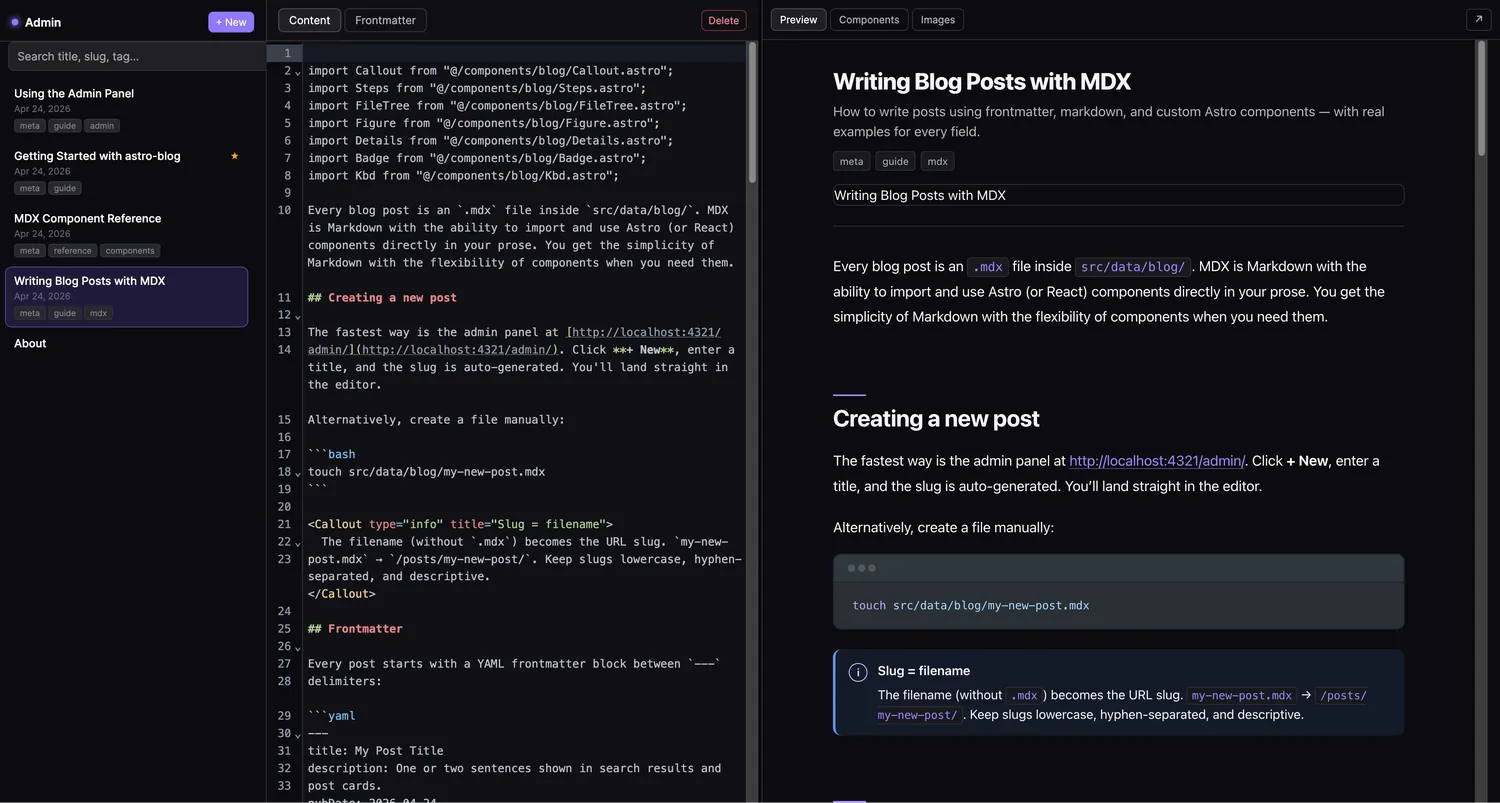Toggle the 'mdx' tag pill under the preview title
The width and height of the screenshot is (1500, 803).
click(x=936, y=161)
